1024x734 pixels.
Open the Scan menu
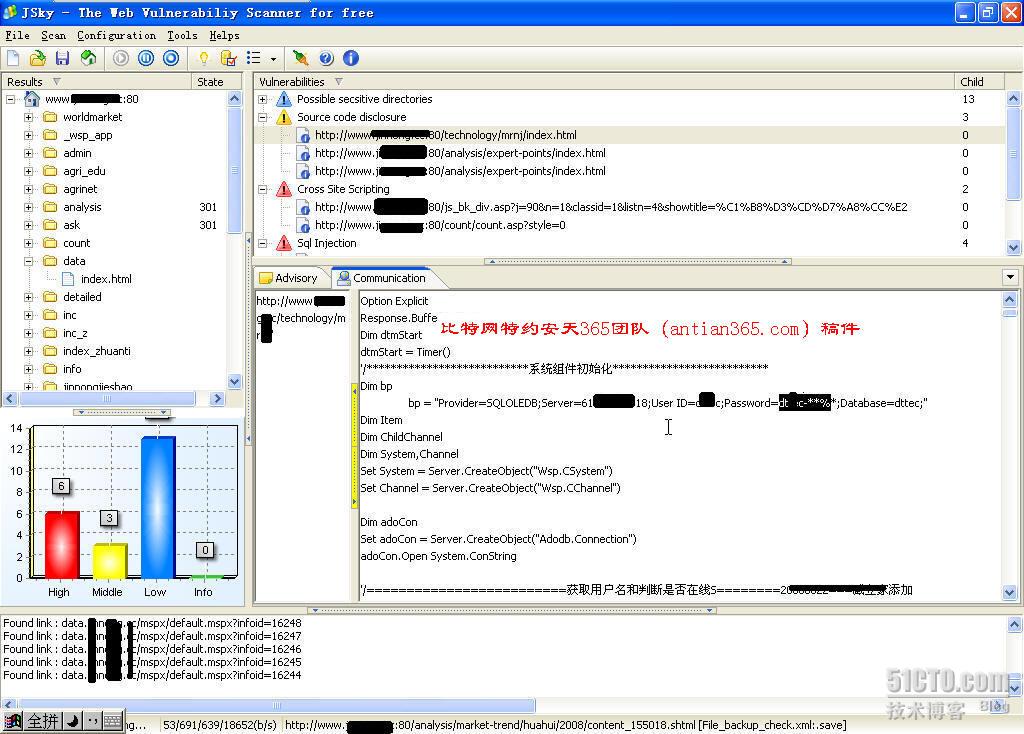[x=54, y=35]
